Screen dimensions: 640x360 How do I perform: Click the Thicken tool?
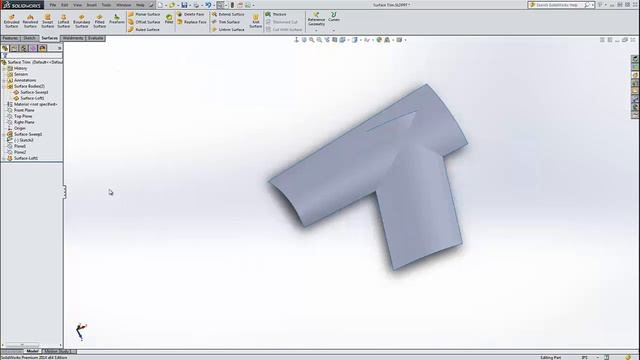point(276,14)
